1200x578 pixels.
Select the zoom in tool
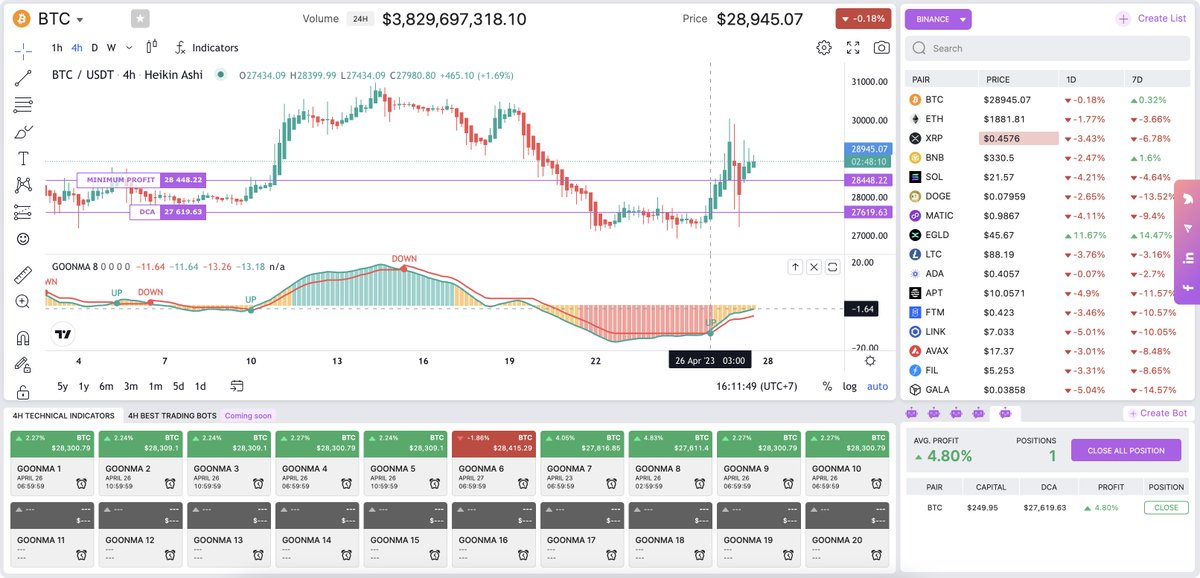click(x=23, y=301)
